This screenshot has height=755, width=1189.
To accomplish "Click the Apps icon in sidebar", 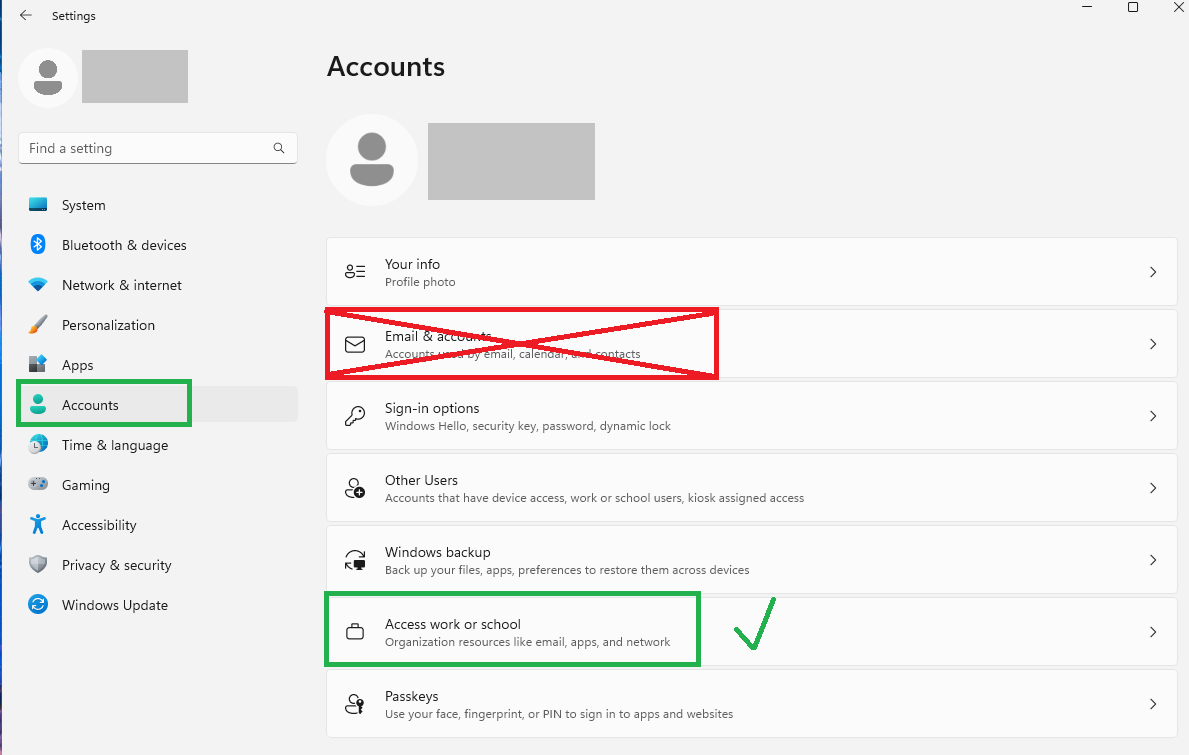I will pos(38,364).
